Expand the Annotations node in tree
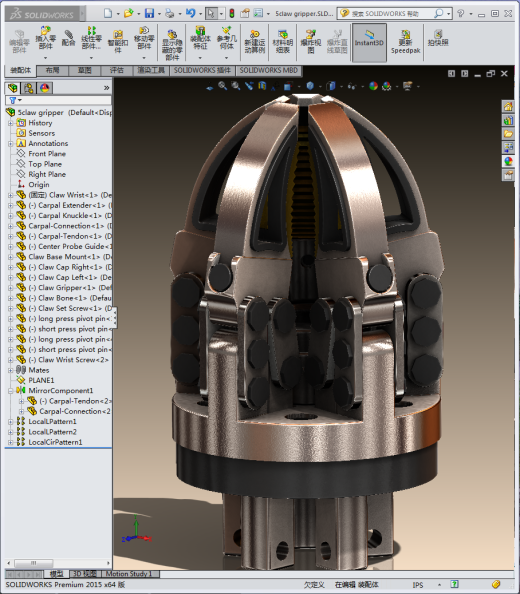This screenshot has width=520, height=594. click(x=11, y=144)
